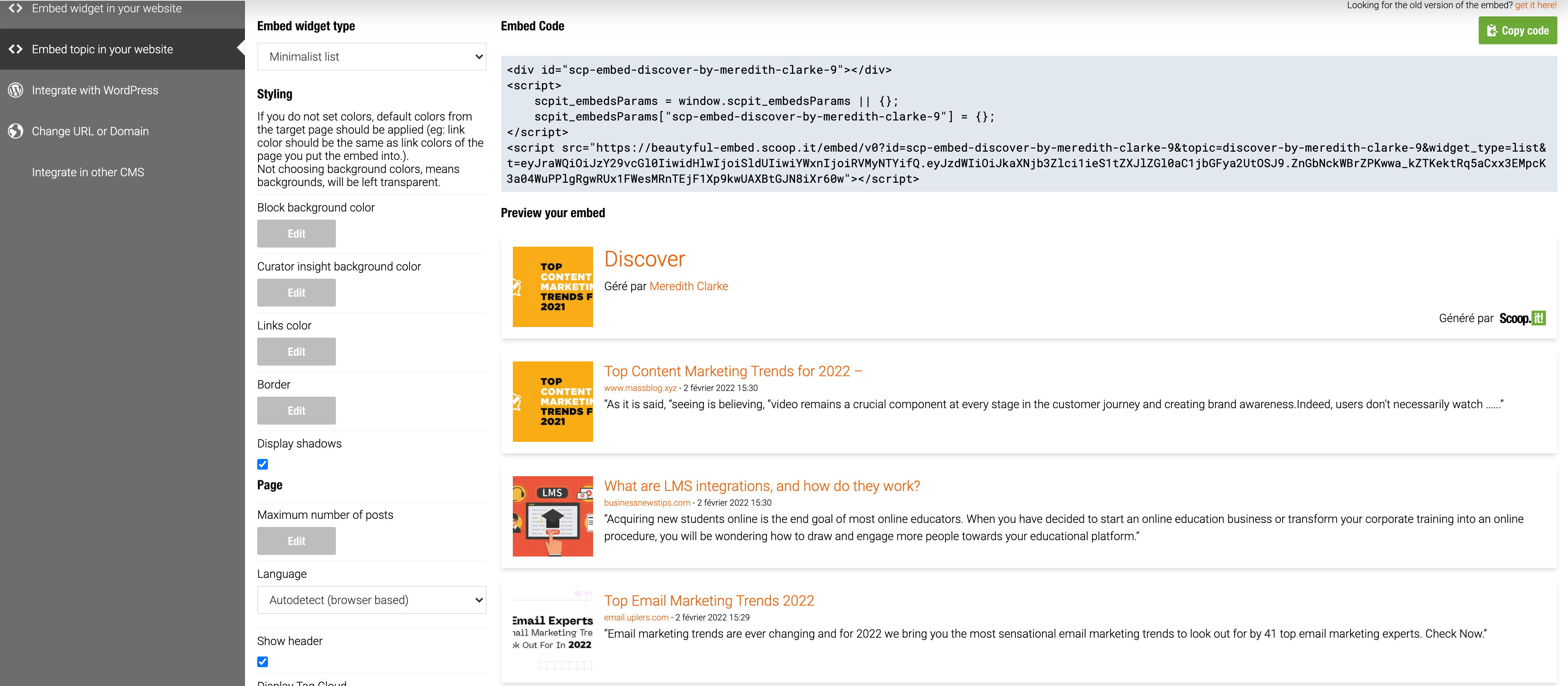Image resolution: width=1568 pixels, height=686 pixels.
Task: Click the WordPress logo icon in sidebar
Action: tap(15, 90)
